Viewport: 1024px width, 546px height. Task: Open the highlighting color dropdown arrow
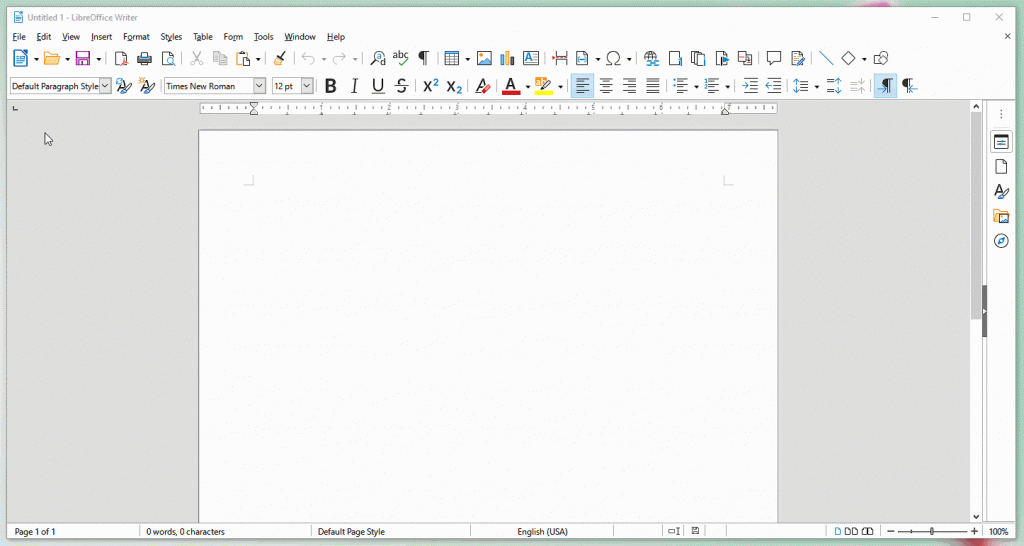coord(560,86)
